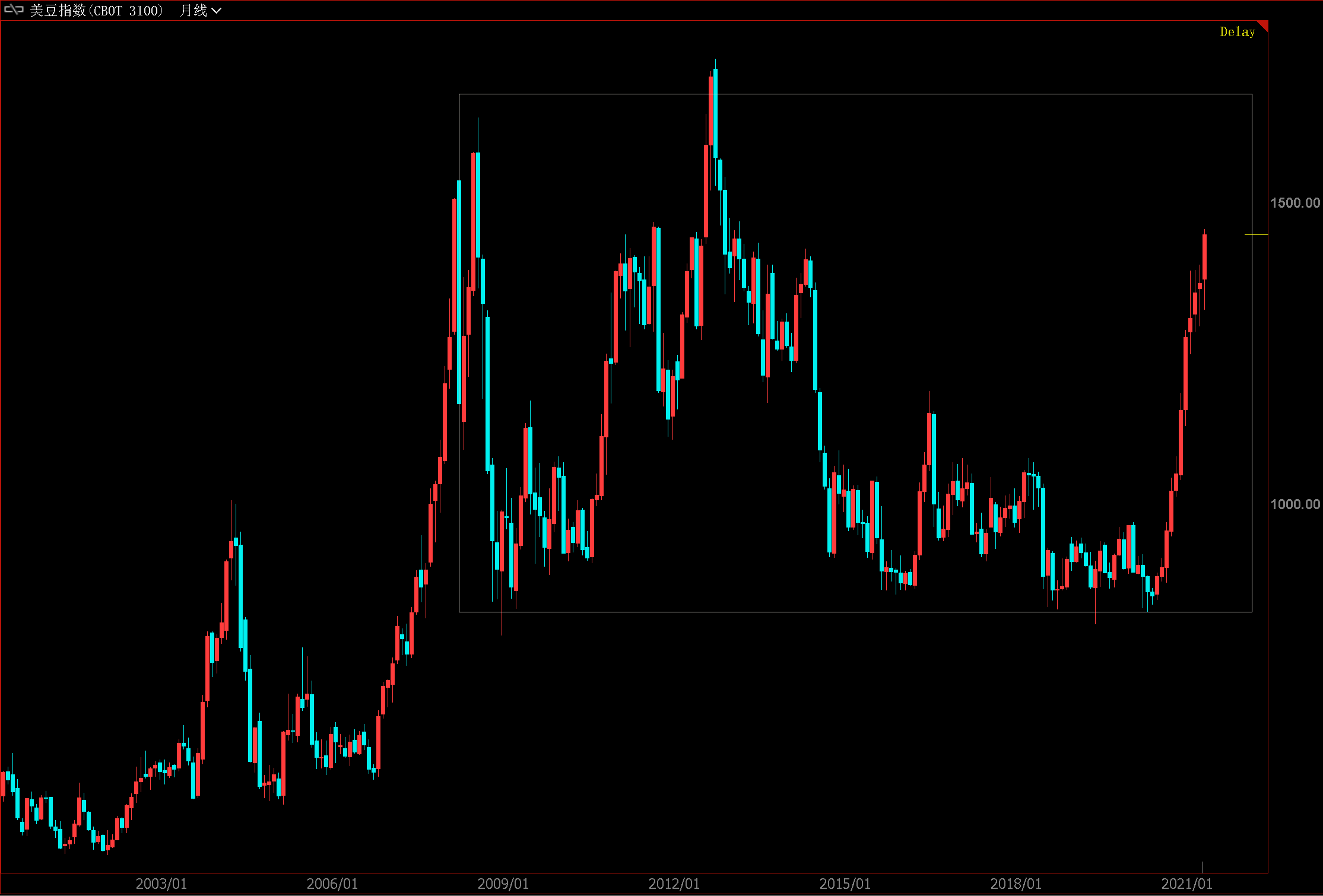Click the 月线 period label
The image size is (1323, 896).
pyautogui.click(x=193, y=11)
